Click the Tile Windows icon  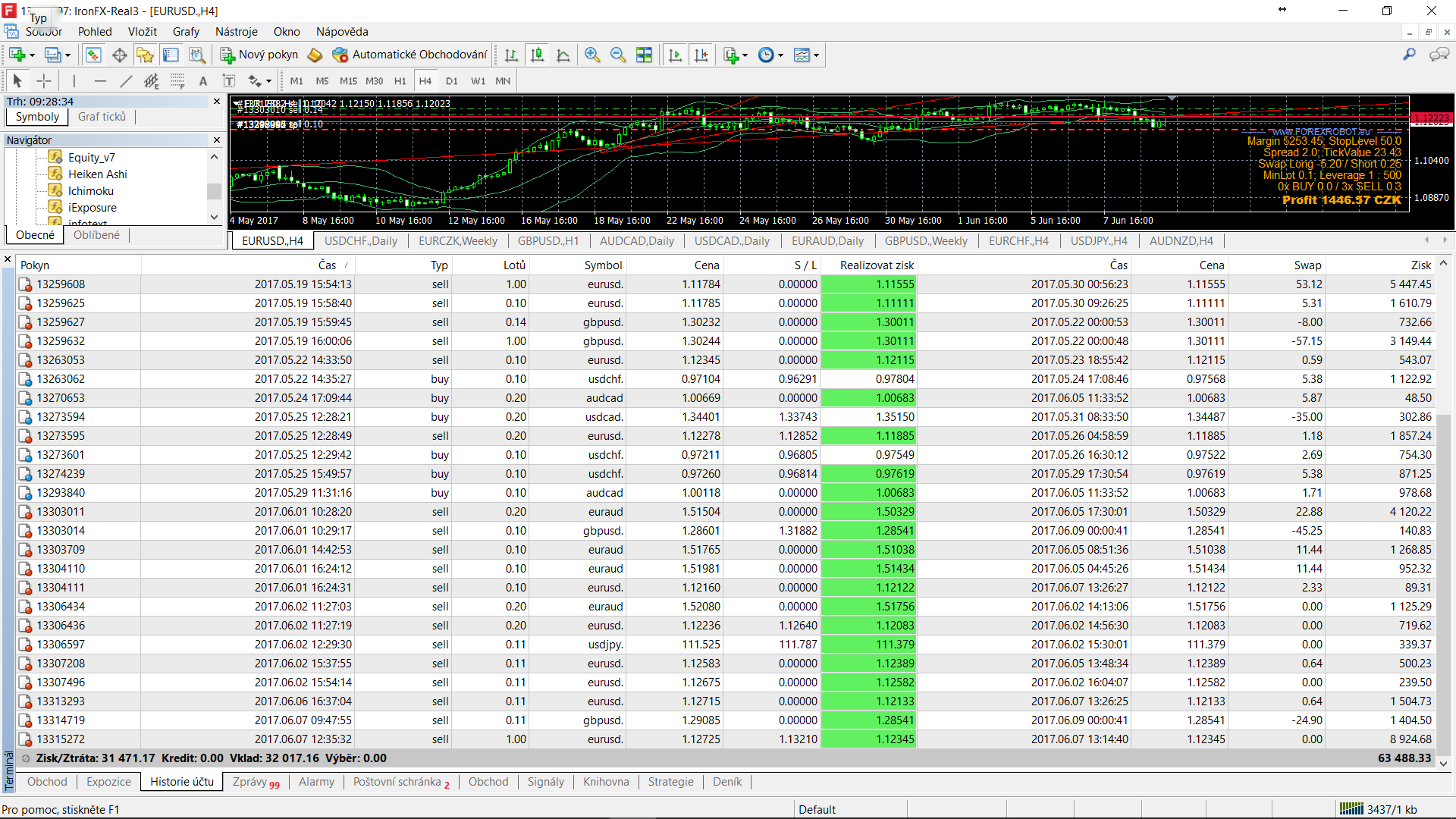pyautogui.click(x=644, y=55)
